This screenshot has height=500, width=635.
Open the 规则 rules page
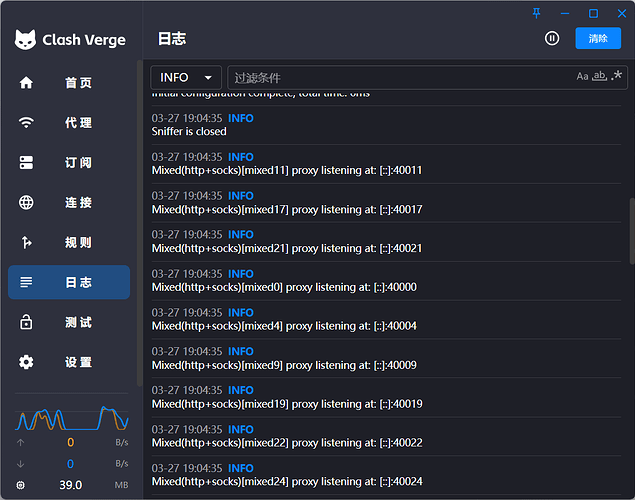click(x=69, y=243)
